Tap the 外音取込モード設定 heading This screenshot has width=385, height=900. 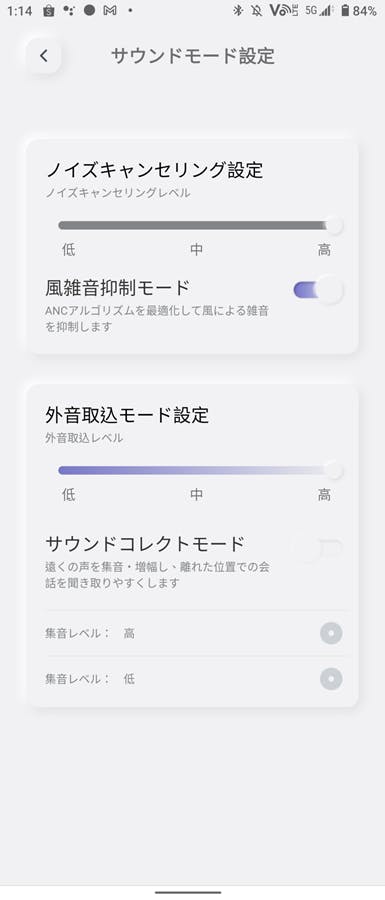coord(127,414)
